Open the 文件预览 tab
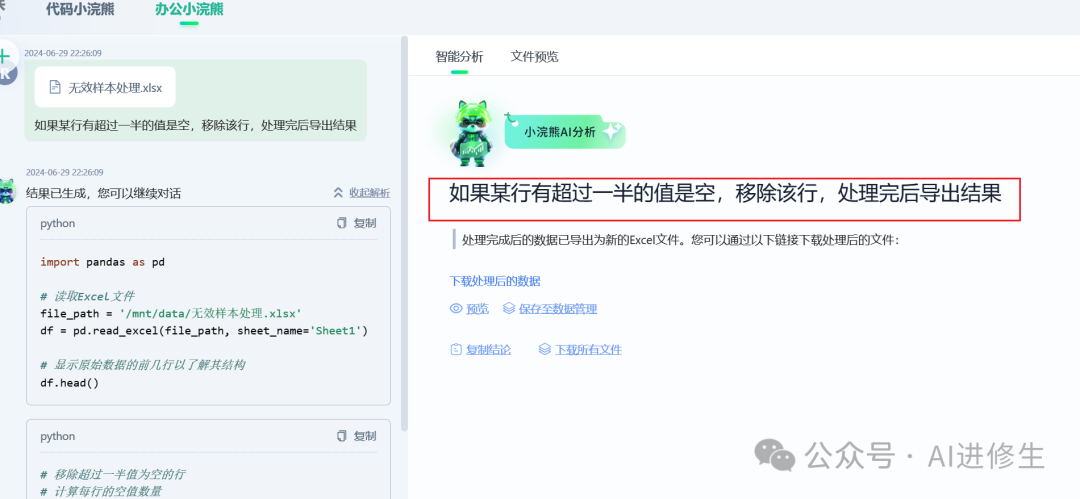Image resolution: width=1080 pixels, height=499 pixels. (534, 57)
